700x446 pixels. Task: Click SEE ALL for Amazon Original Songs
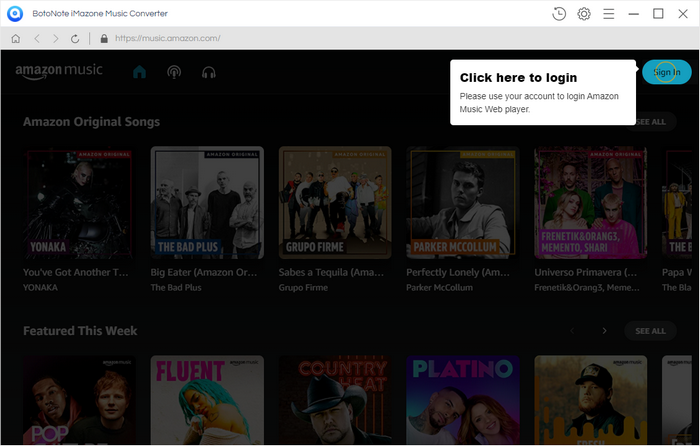click(x=650, y=122)
